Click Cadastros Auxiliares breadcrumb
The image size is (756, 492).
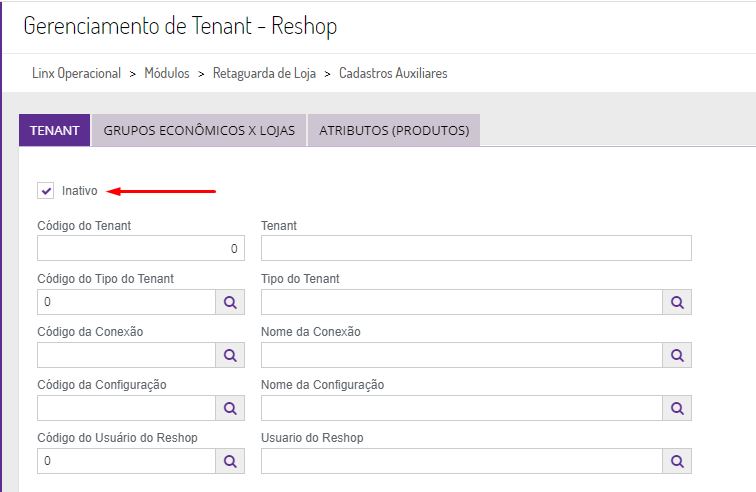tap(393, 74)
